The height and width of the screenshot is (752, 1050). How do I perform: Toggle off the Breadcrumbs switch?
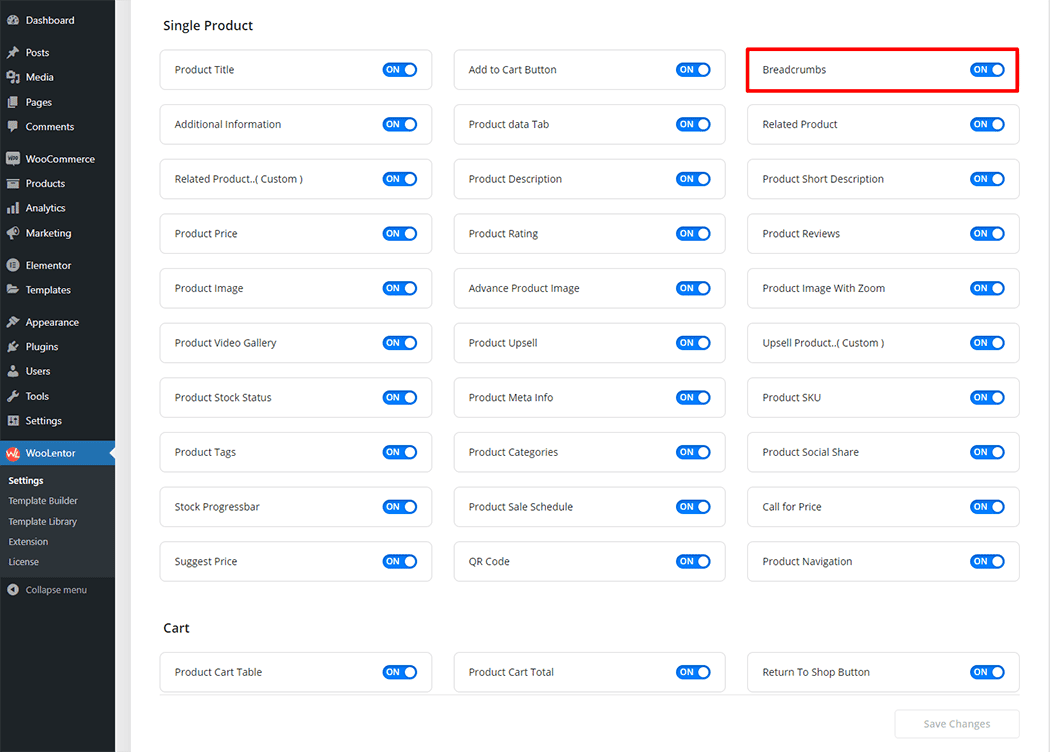click(x=987, y=70)
